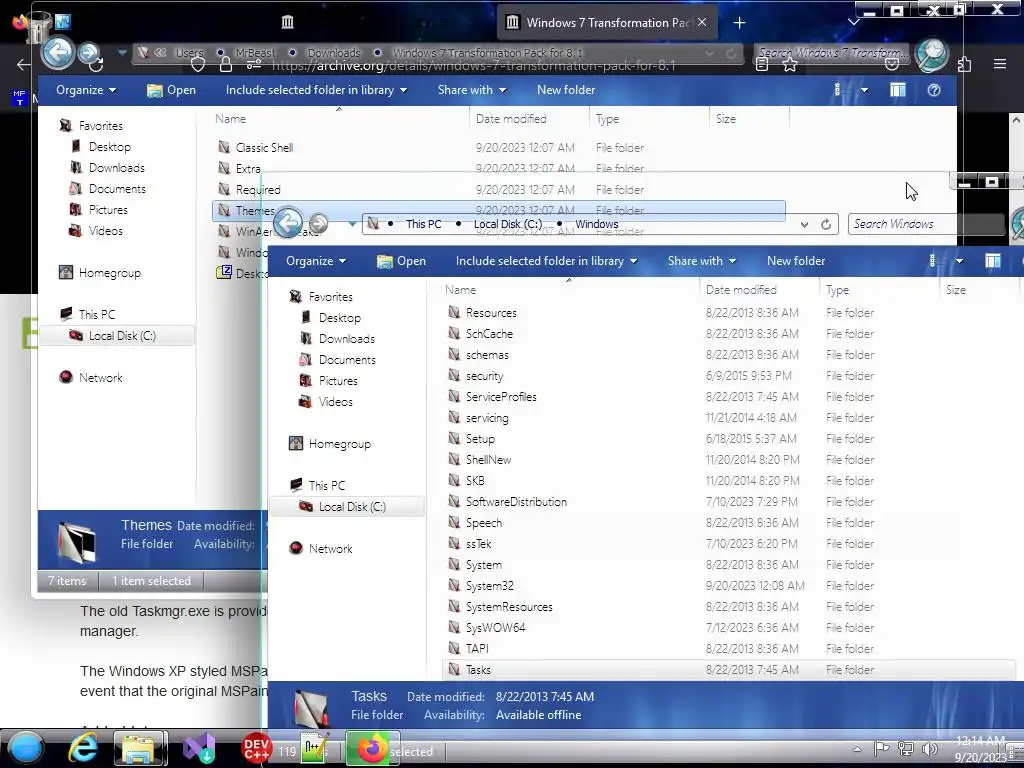Viewport: 1024px width, 768px height.
Task: Click the Local Disk (C:) breadcrumb in the address bar
Action: 507,224
